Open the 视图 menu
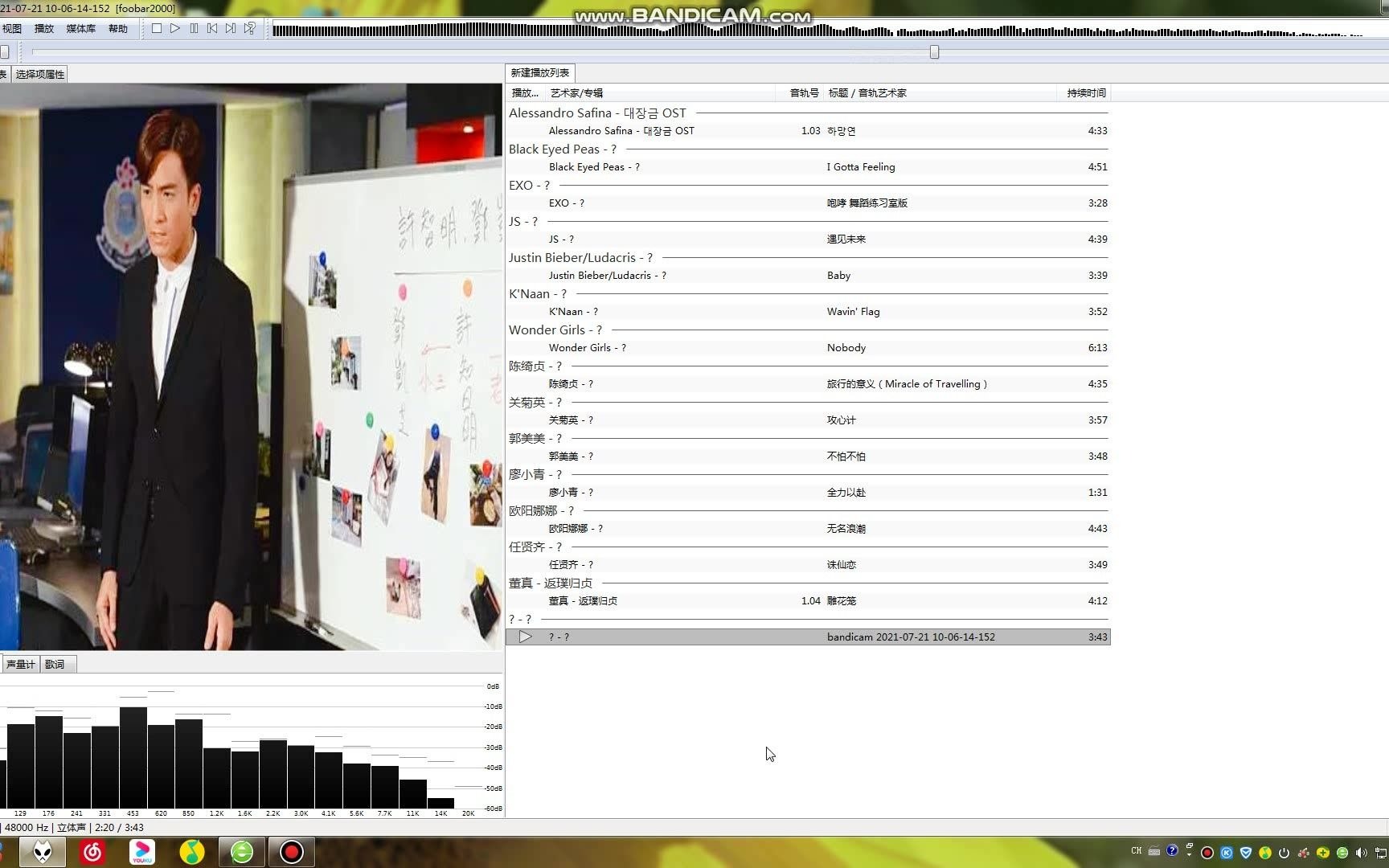 pyautogui.click(x=12, y=28)
